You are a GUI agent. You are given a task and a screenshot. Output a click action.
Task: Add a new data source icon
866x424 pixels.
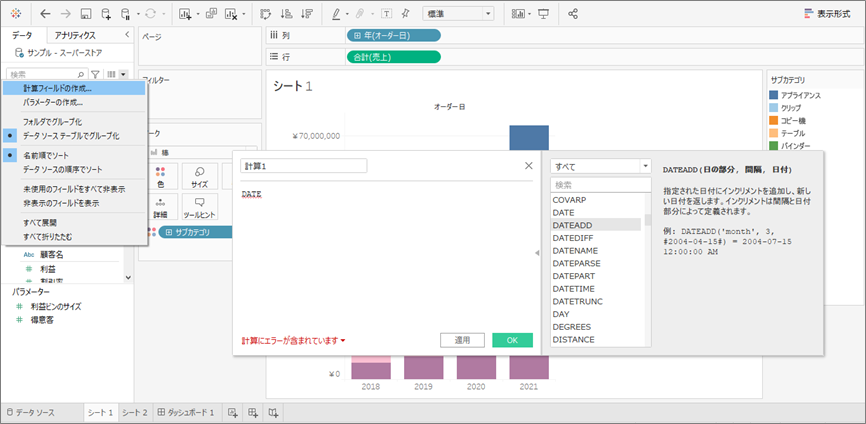pyautogui.click(x=105, y=14)
